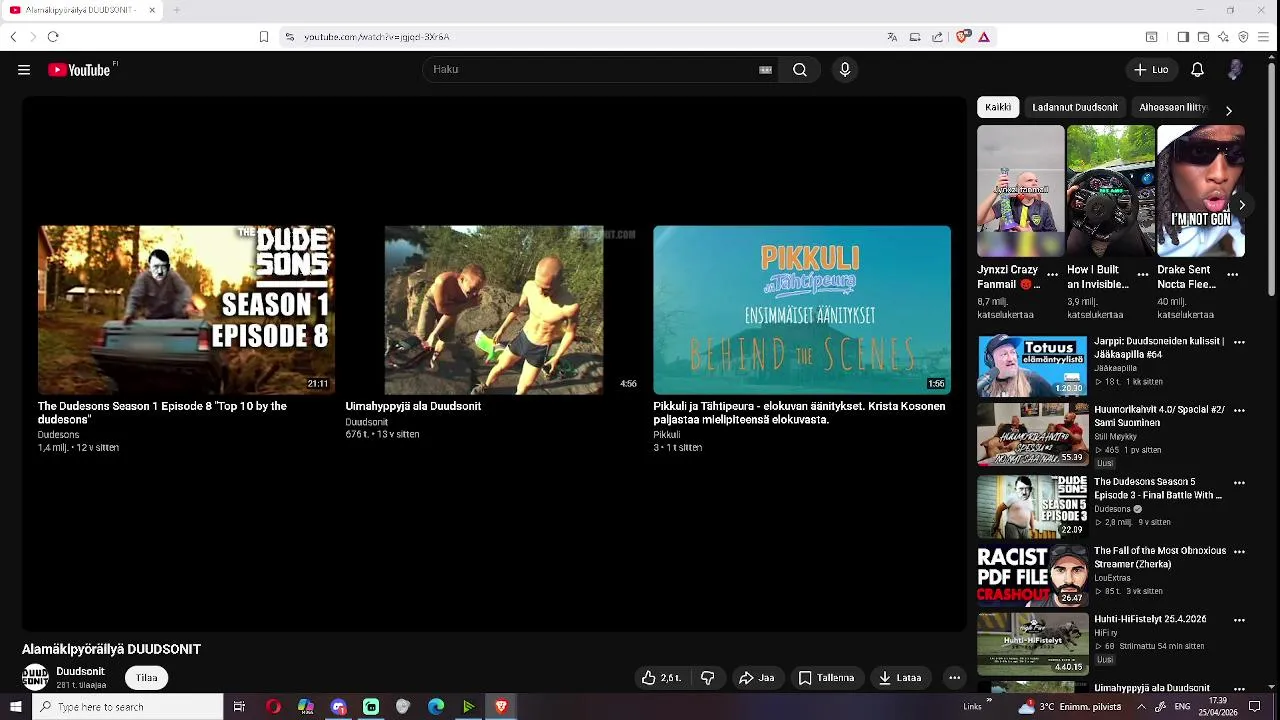Open Totuus Jarppi sidebar video thumbnail
1280x720 pixels.
tap(1032, 366)
